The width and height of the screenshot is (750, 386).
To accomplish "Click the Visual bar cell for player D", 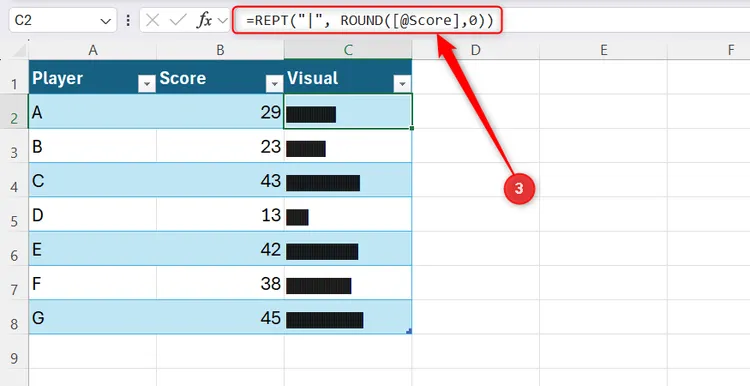I will tap(348, 214).
